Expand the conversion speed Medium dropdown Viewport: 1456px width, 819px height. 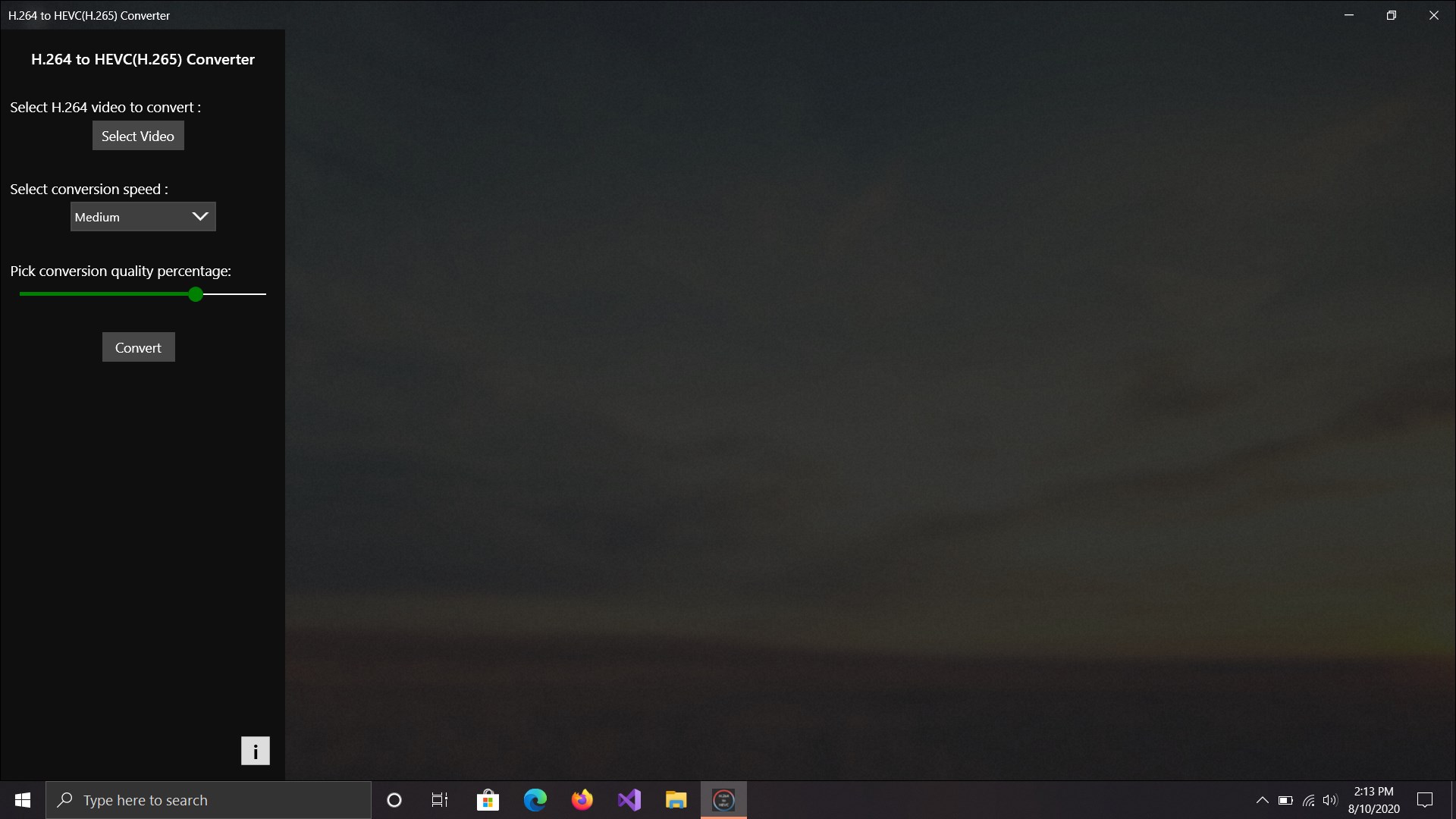143,217
